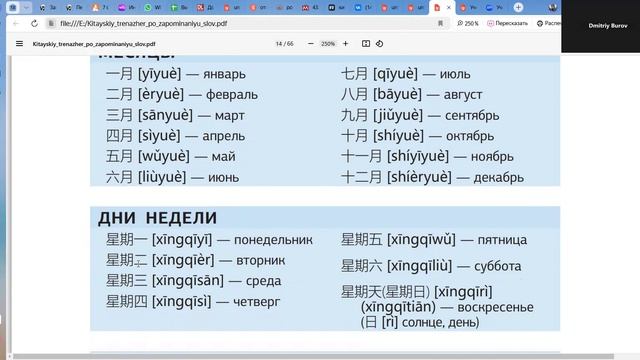Click the fit-to-page icon in PDF toolbar
The height and width of the screenshot is (360, 640).
[x=366, y=44]
